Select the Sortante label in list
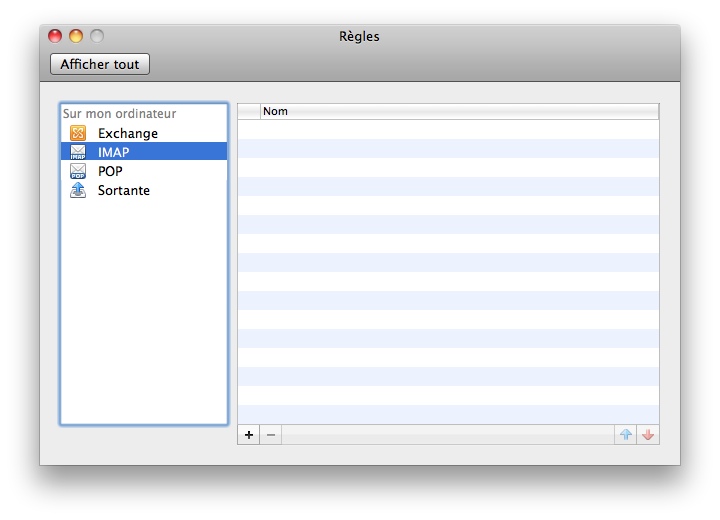The image size is (720, 520). (124, 190)
